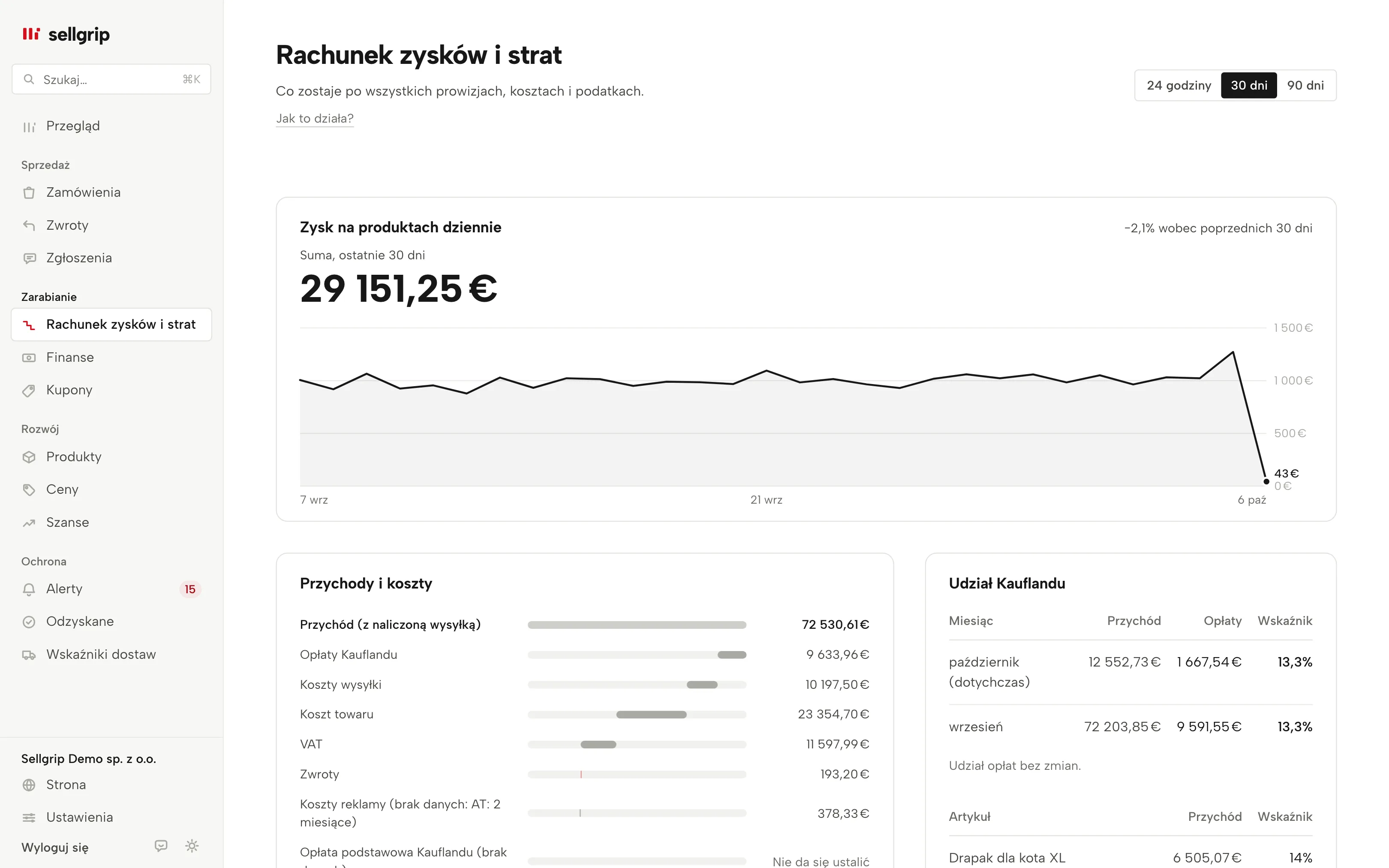This screenshot has height=868, width=1389.
Task: Click the 'Zwroty' cost row label
Action: point(320,775)
